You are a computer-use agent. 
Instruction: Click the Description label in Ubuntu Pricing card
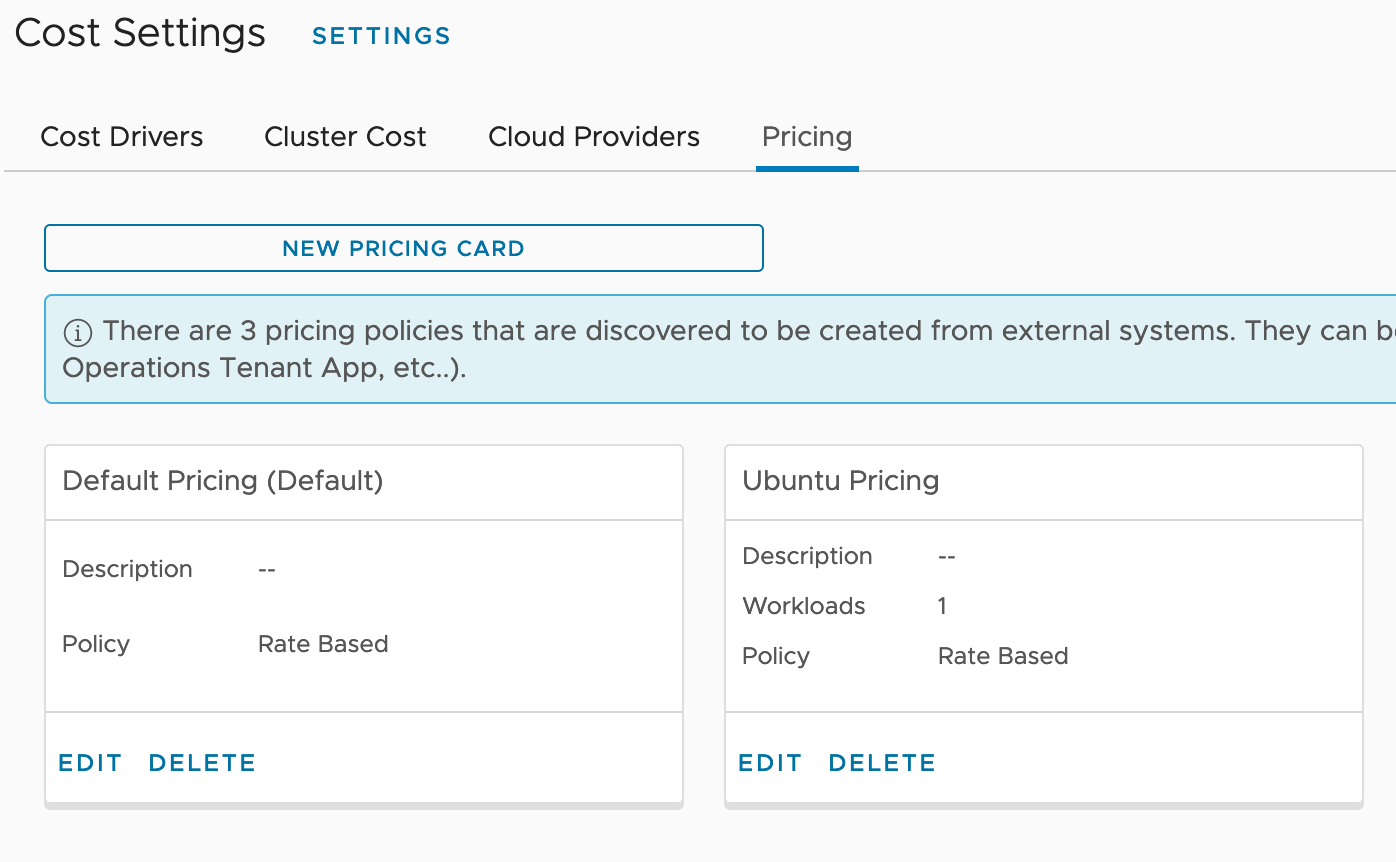[x=807, y=556]
